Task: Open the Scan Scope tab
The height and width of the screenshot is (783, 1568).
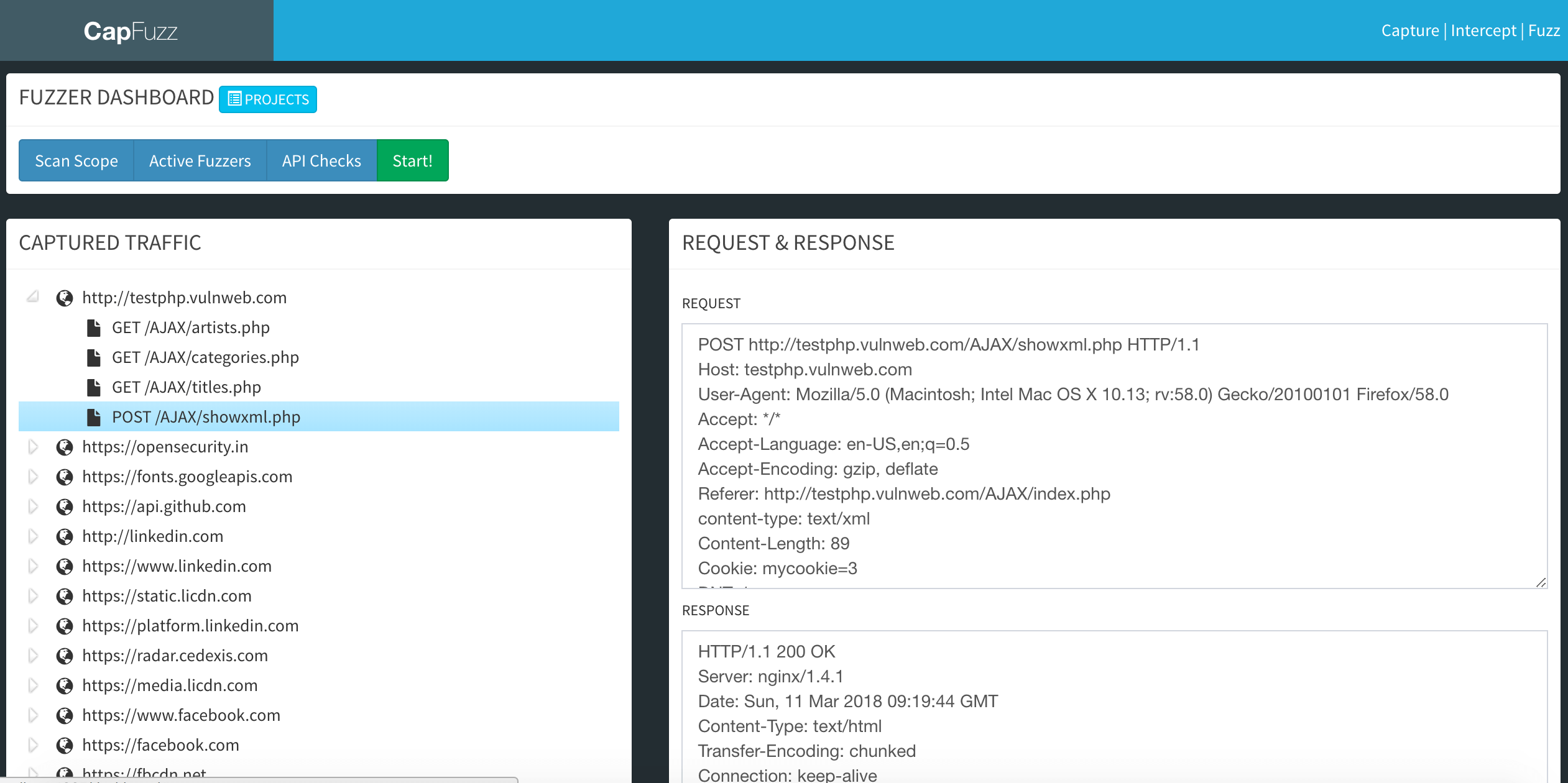Action: point(76,161)
